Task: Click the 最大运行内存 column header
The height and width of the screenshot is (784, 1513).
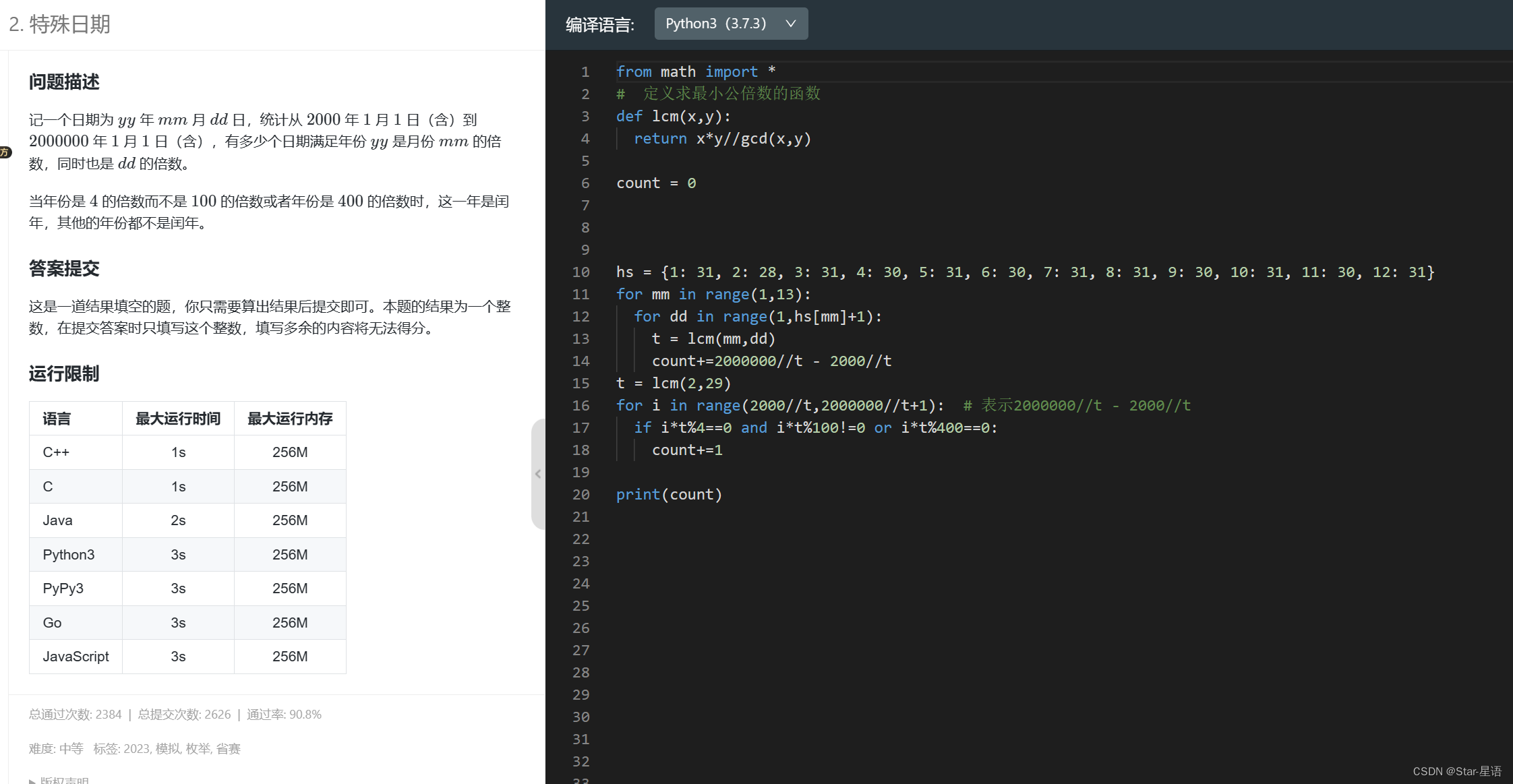Action: [x=290, y=419]
